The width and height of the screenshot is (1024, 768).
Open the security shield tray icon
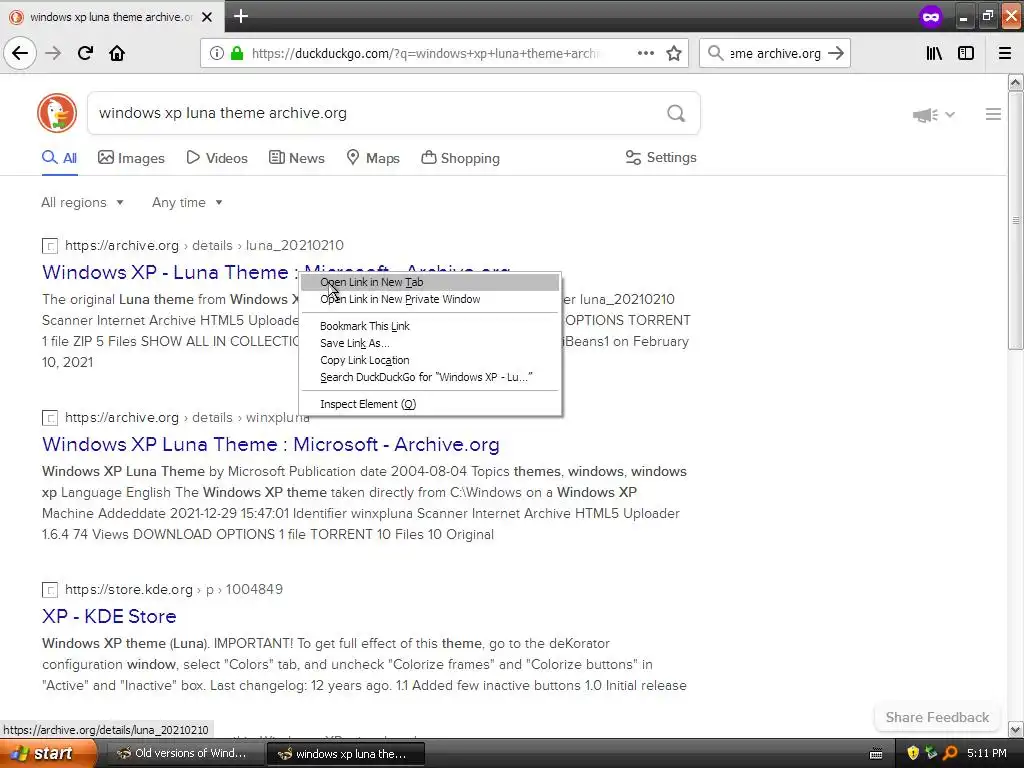(x=913, y=753)
